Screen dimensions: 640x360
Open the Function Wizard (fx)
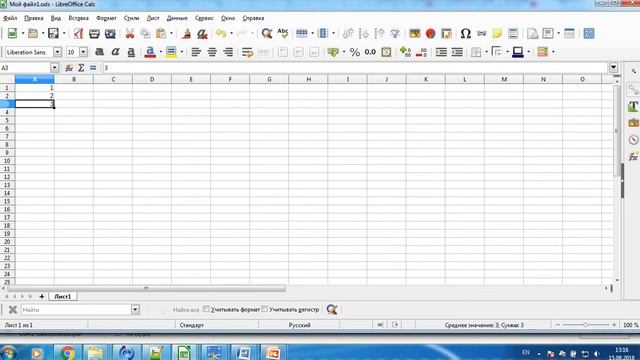[69, 68]
